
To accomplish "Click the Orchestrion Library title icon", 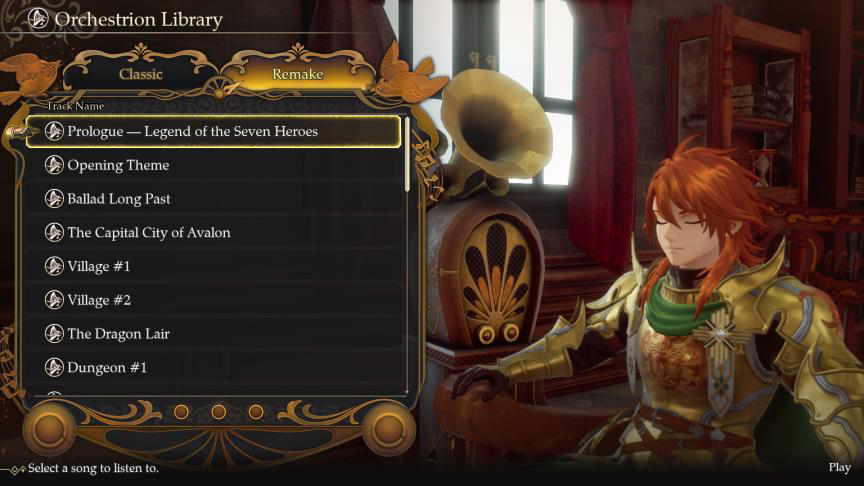I will coord(39,19).
